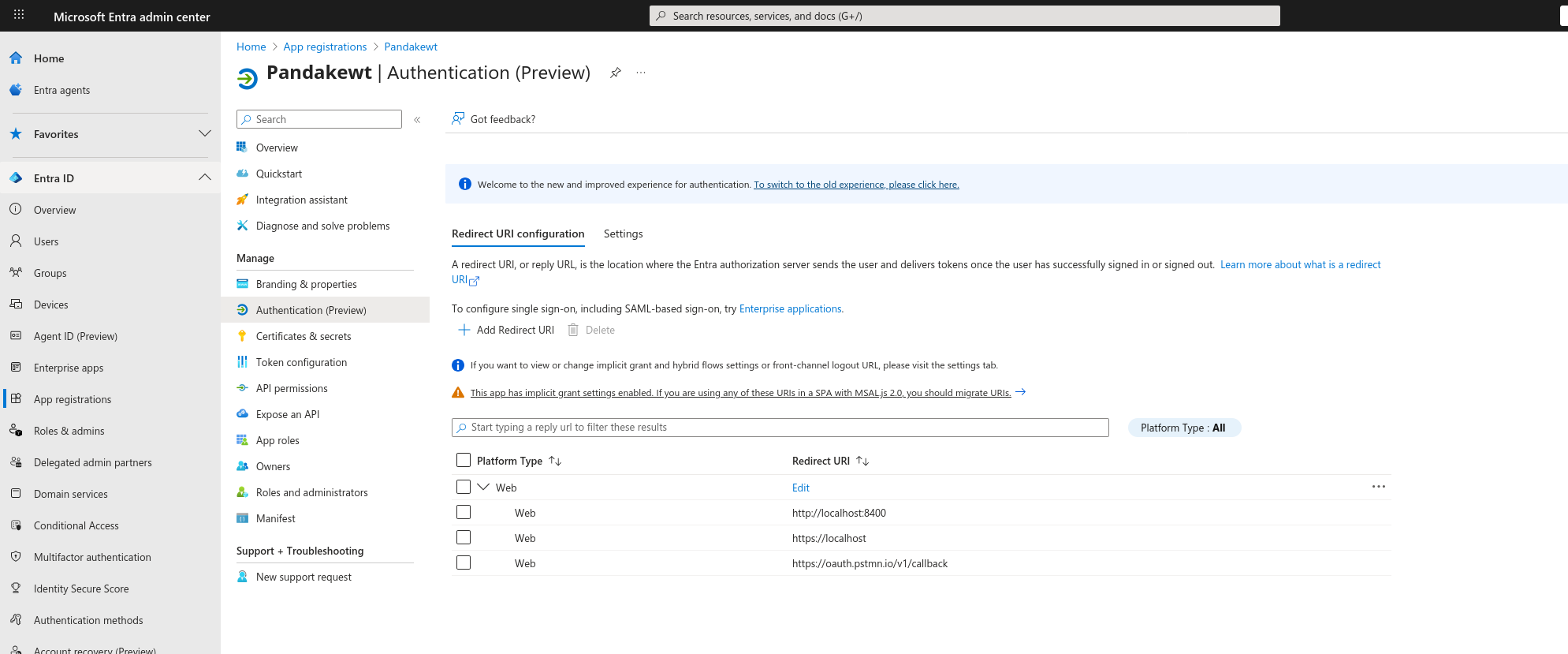Click the Add Redirect URI plus icon
The width and height of the screenshot is (1568, 654).
[464, 330]
